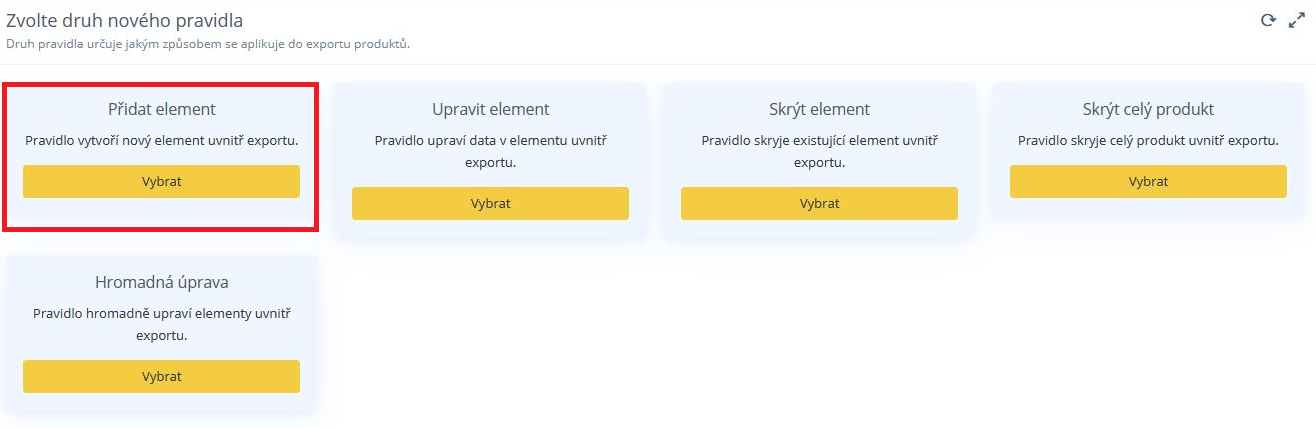Select the Skrýt element card title
Viewport: 1316px width, 428px height.
coord(819,109)
